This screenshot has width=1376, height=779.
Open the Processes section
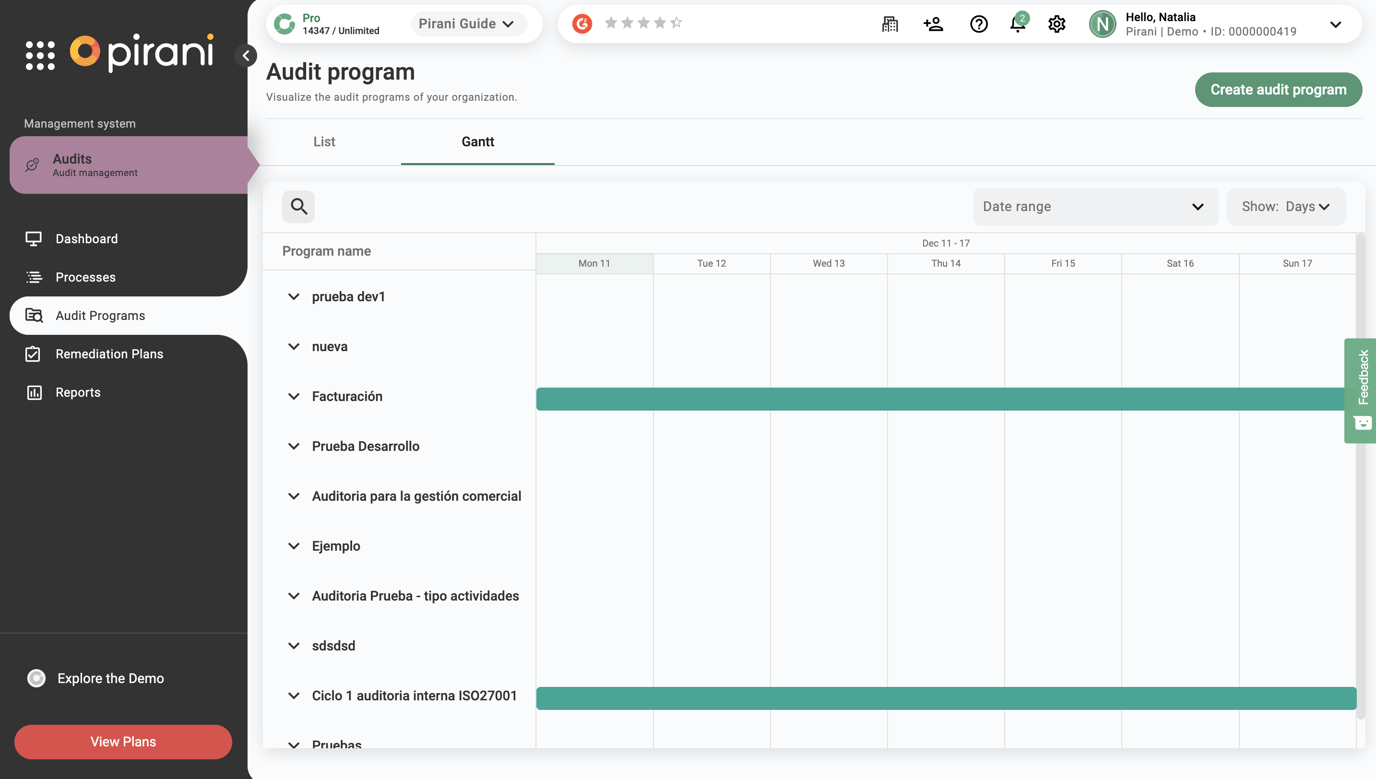click(x=34, y=277)
